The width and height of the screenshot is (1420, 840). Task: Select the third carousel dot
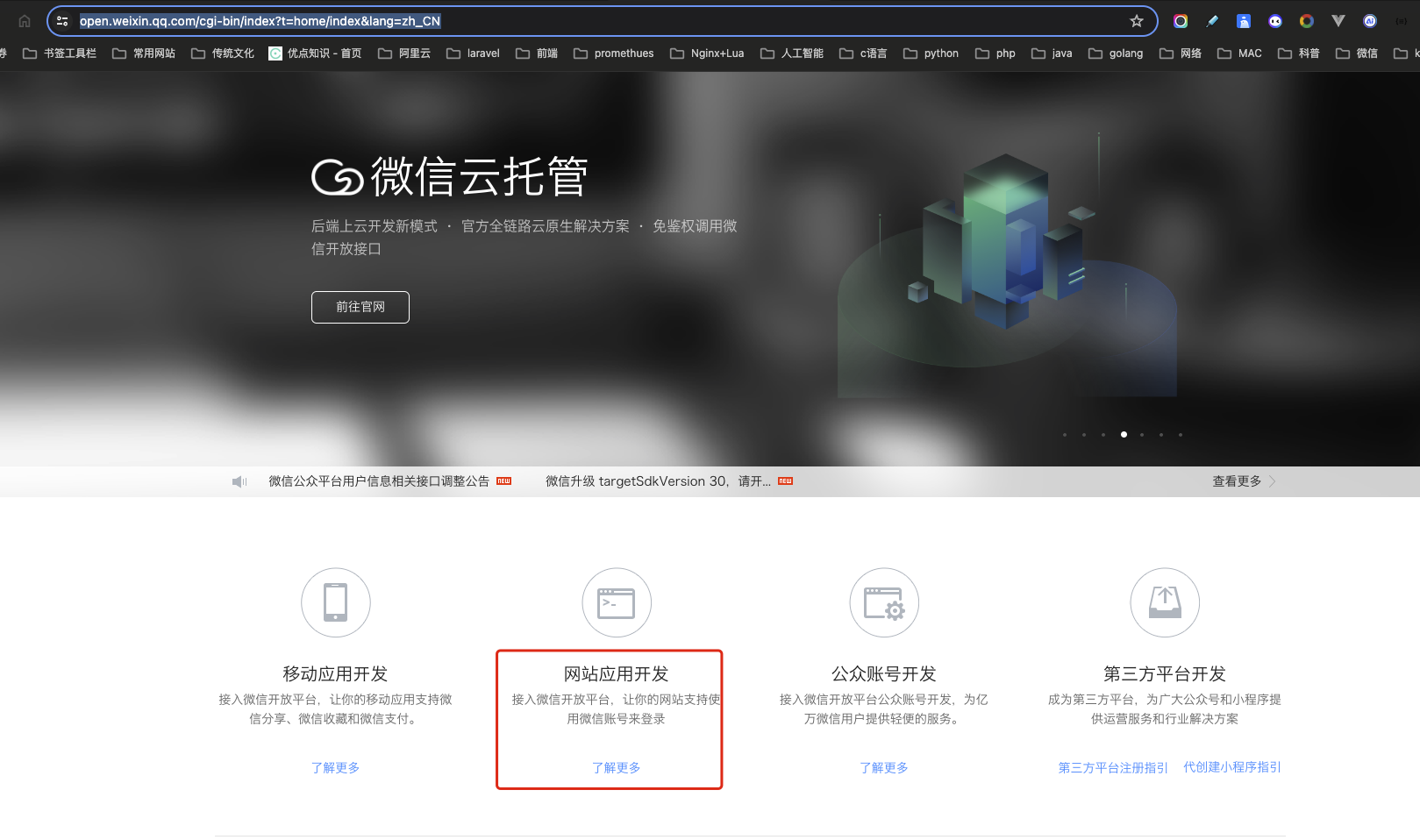pyautogui.click(x=1103, y=435)
